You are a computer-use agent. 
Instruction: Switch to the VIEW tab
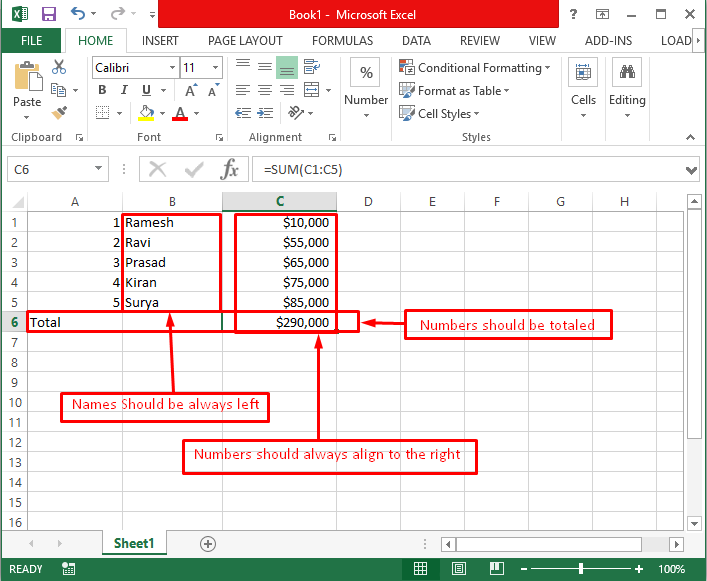[x=542, y=41]
